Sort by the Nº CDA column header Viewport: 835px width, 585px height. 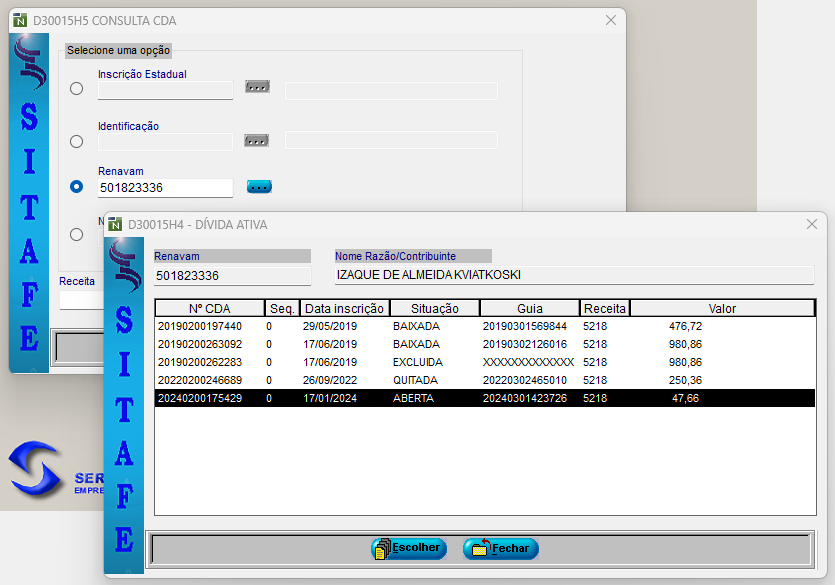(209, 308)
